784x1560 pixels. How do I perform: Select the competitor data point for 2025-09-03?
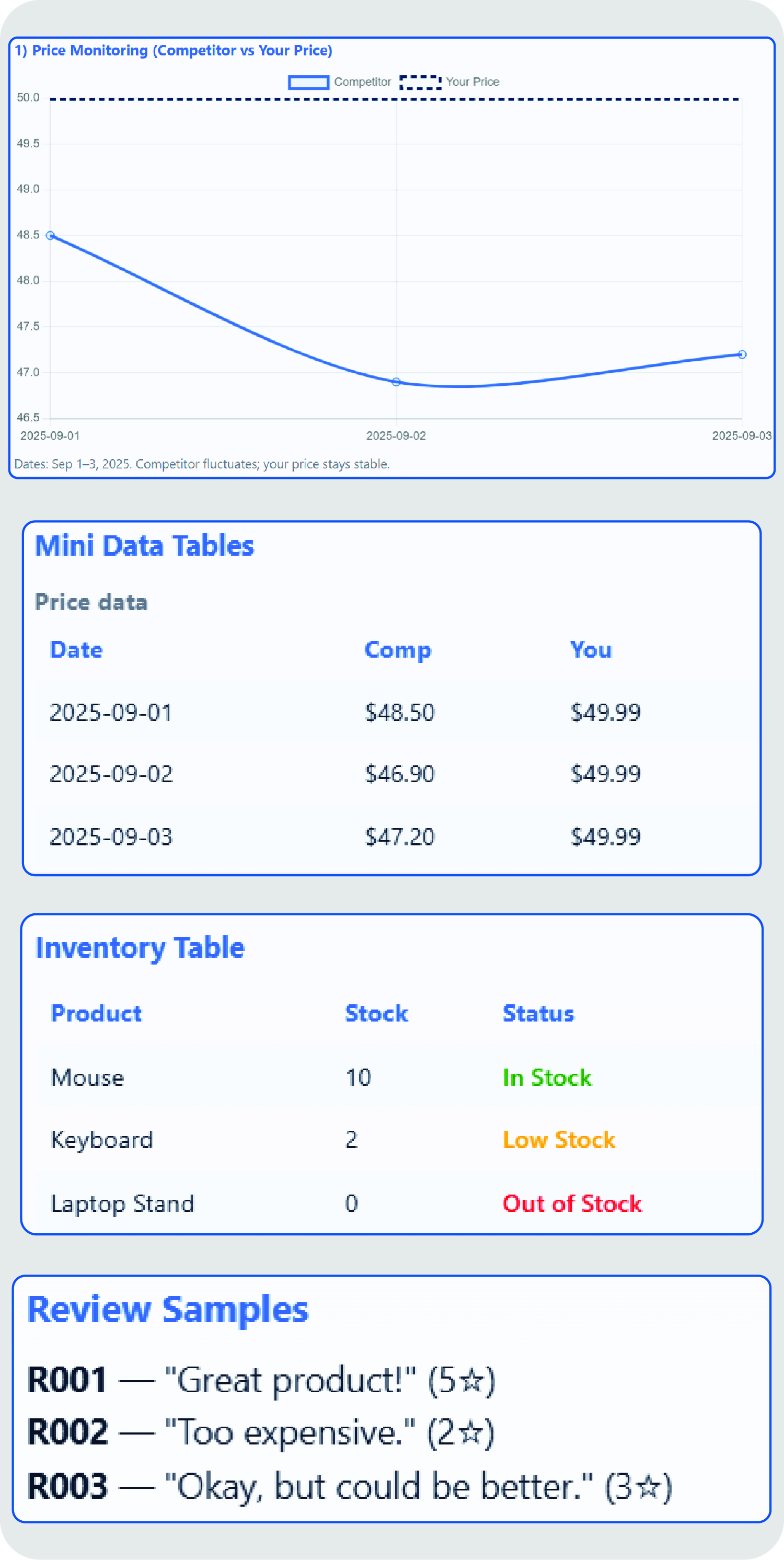click(742, 355)
